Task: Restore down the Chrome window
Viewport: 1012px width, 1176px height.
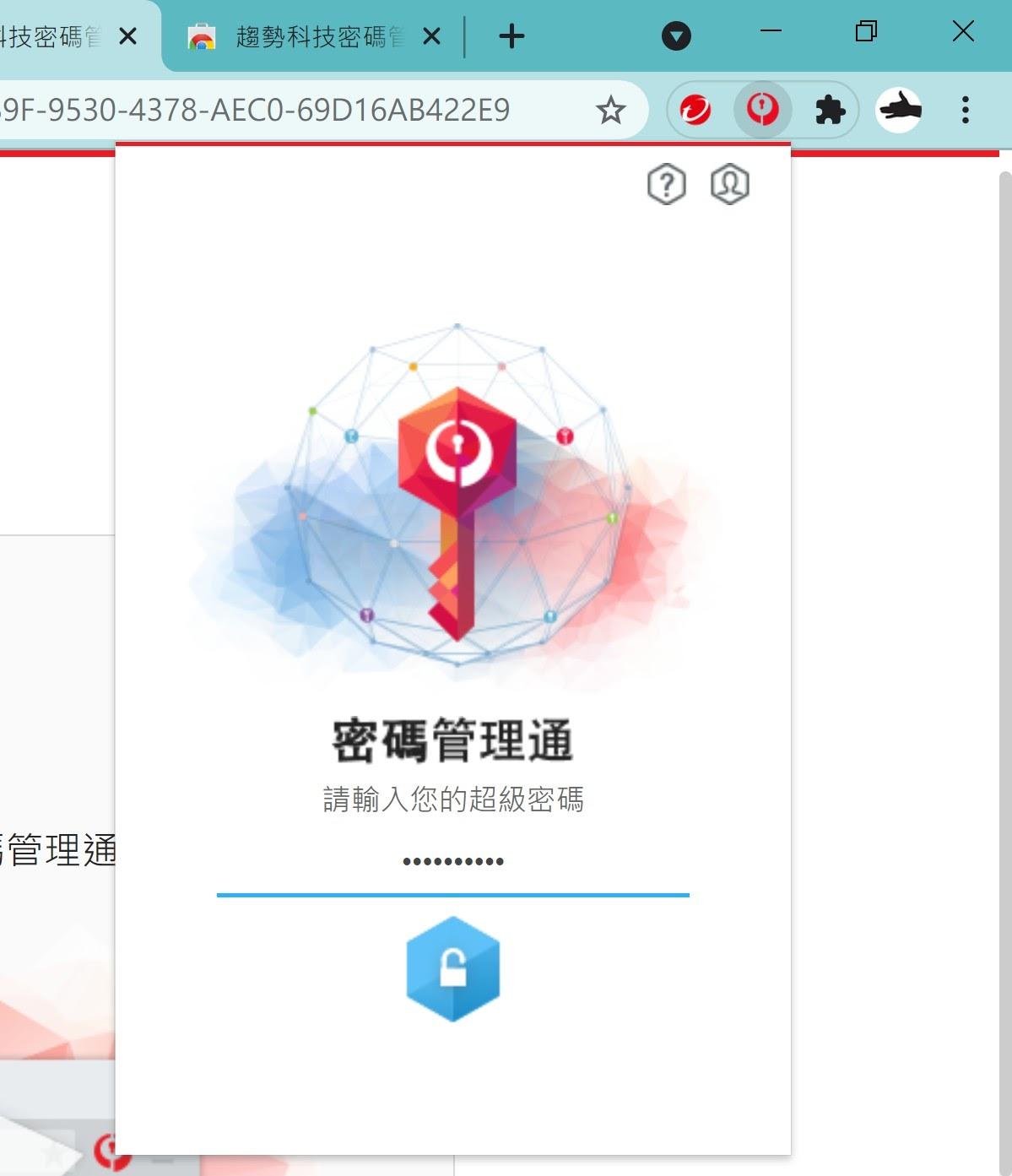Action: click(866, 31)
